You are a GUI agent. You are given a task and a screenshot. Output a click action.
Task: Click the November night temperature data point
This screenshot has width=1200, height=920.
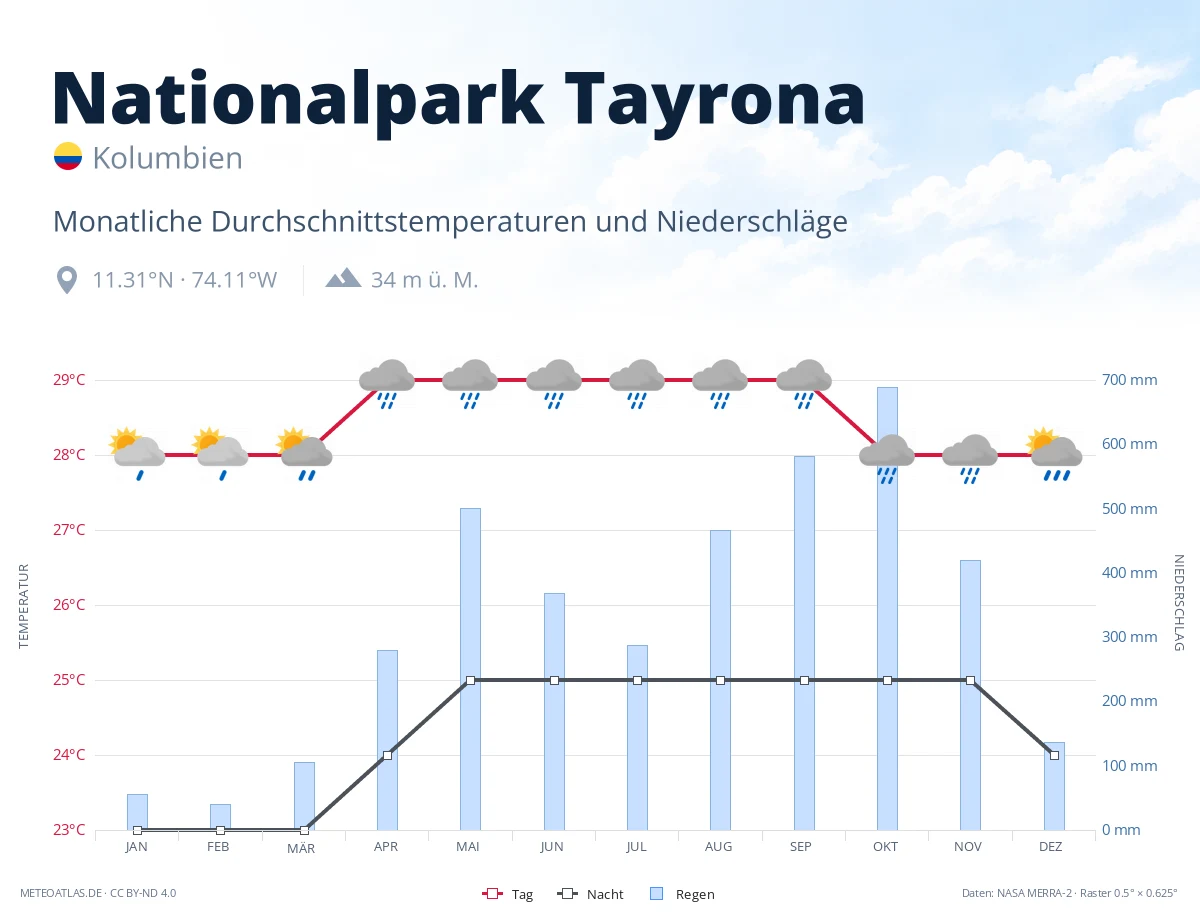[970, 680]
